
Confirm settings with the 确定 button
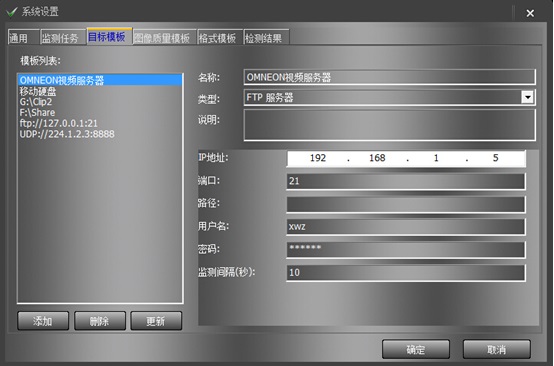pos(416,349)
